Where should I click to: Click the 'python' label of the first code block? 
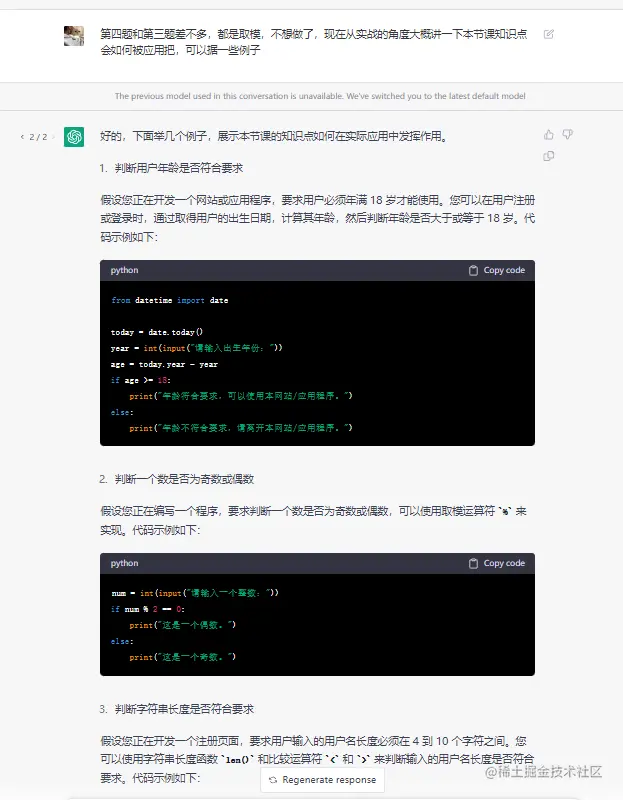(x=124, y=270)
